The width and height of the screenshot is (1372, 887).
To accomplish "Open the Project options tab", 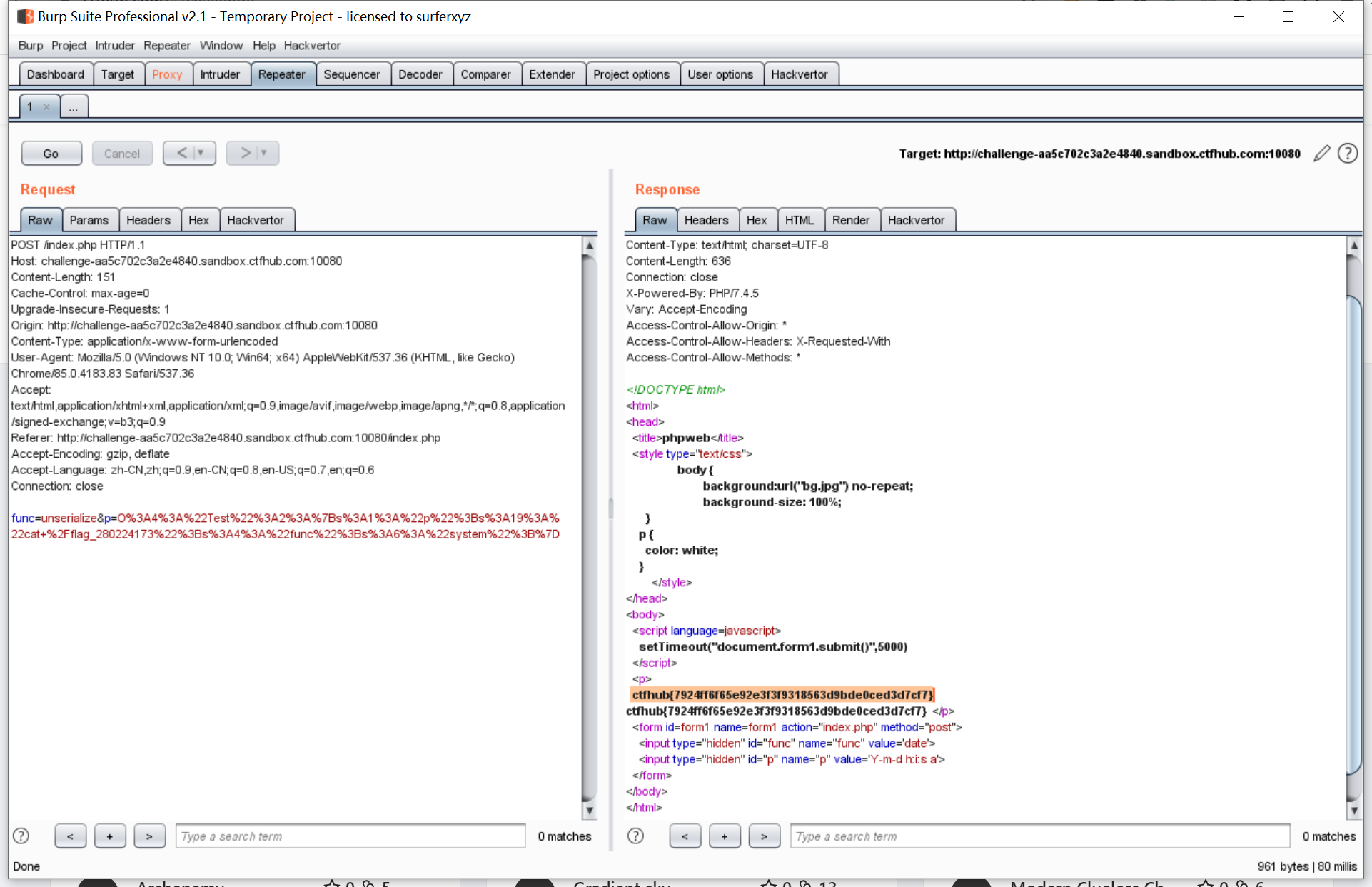I will click(632, 74).
